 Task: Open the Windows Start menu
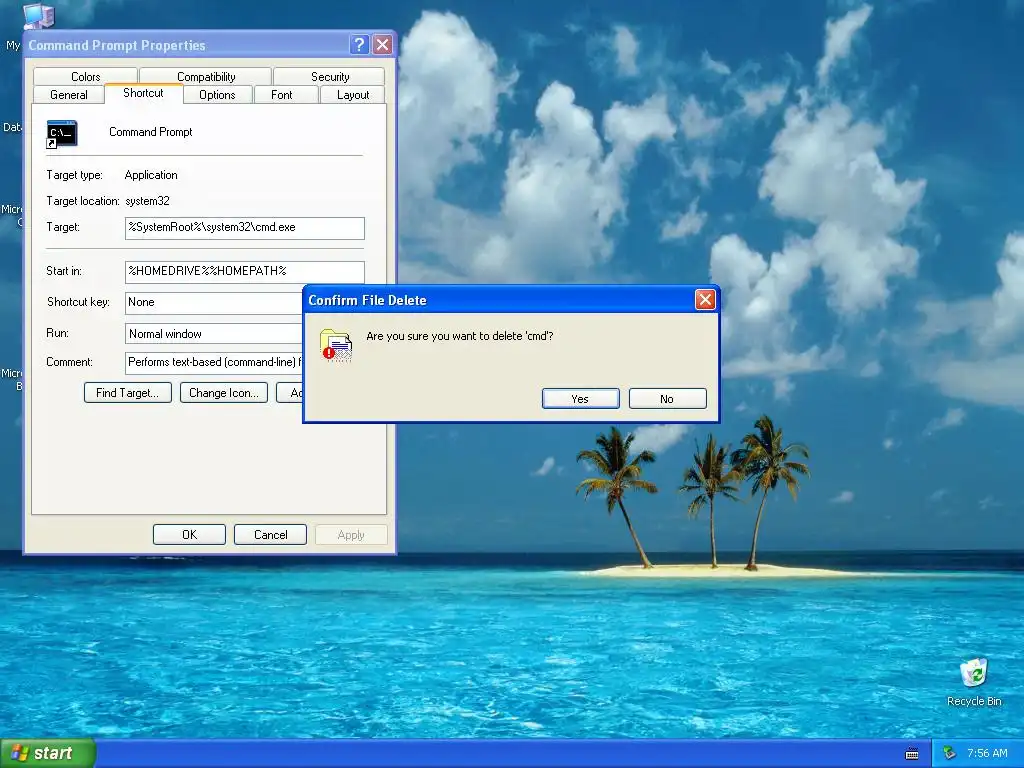point(48,753)
